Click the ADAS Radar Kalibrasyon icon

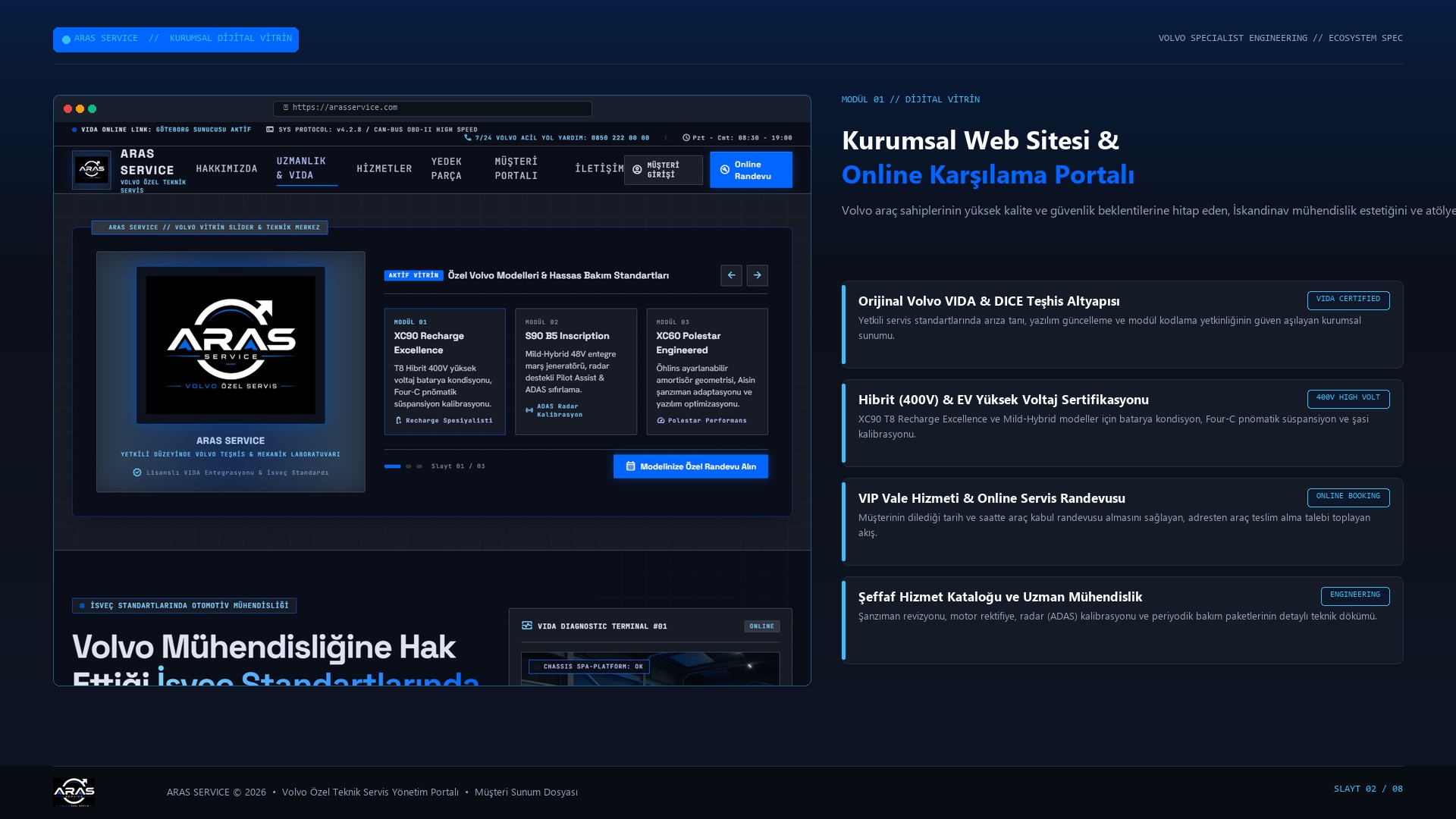[x=529, y=410]
